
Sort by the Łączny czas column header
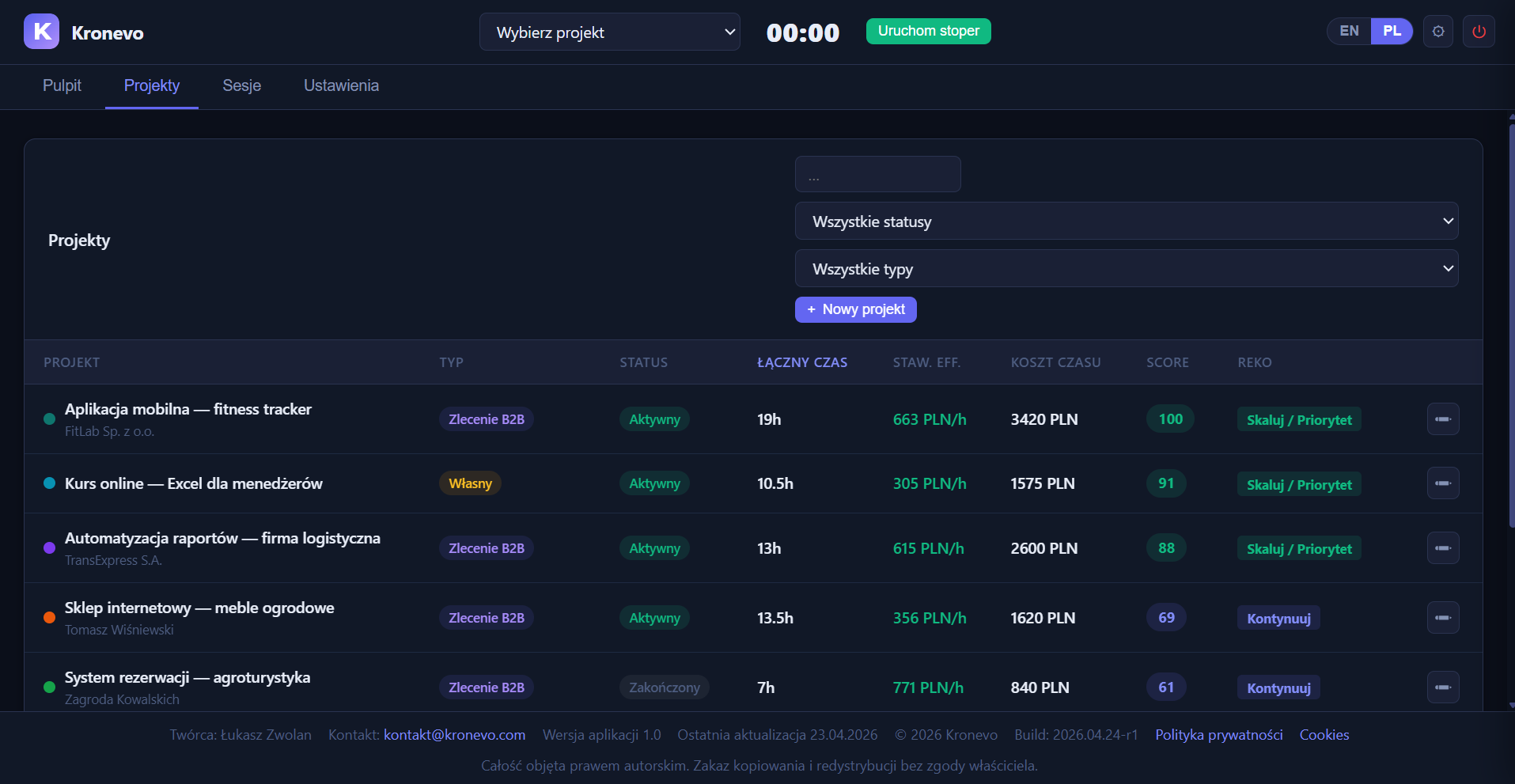(x=802, y=362)
